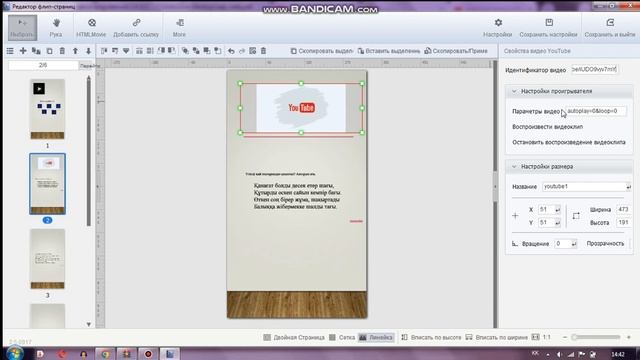Viewport: 640px width, 360px height.
Task: Click the taskbar clock 14:42
Action: coord(618,354)
